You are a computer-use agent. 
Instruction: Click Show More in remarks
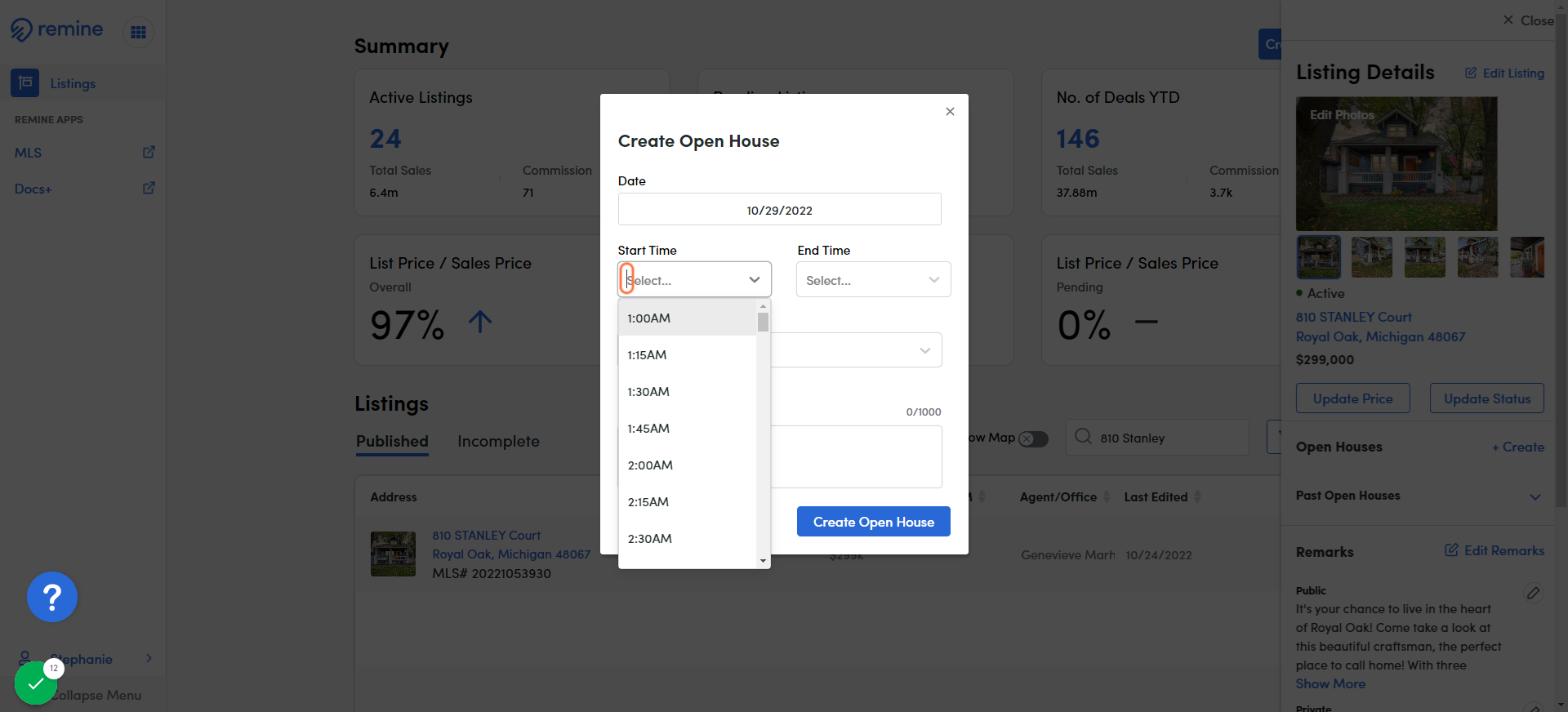[x=1330, y=684]
